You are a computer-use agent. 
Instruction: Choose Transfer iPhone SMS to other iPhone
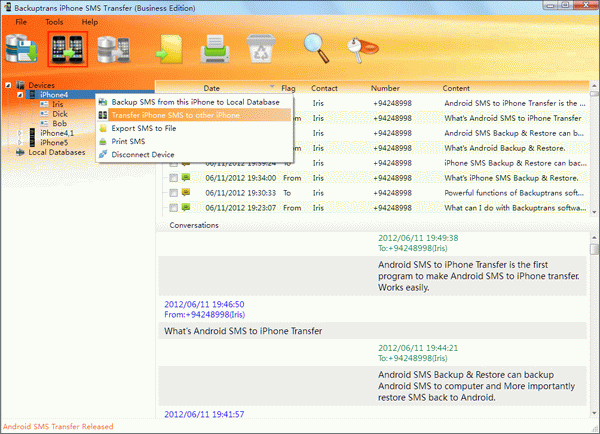pos(194,115)
